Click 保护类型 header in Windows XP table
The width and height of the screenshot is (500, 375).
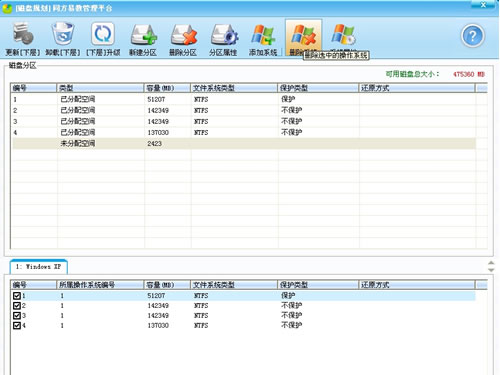tap(318, 285)
